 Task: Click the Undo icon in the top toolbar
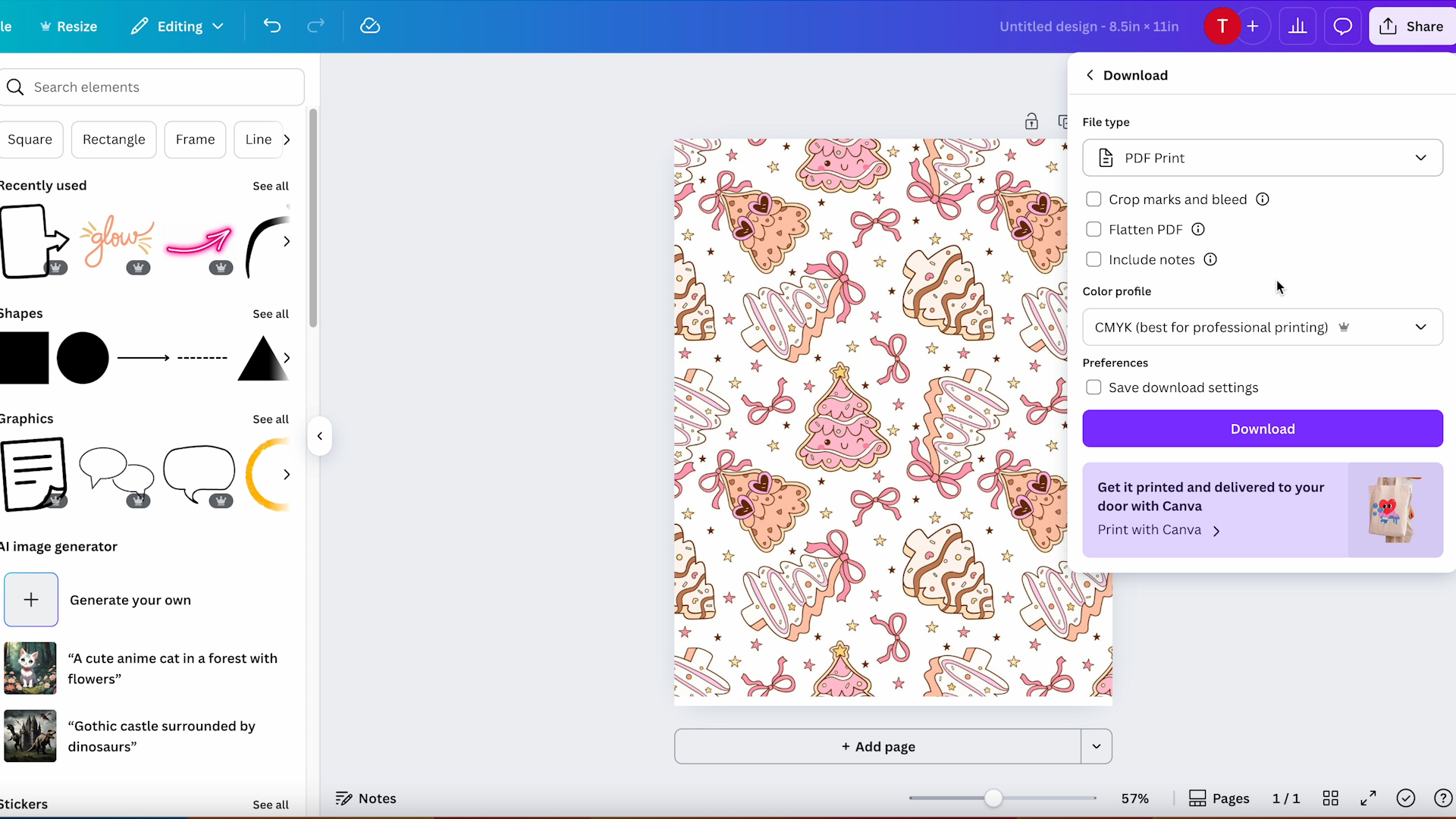(272, 26)
